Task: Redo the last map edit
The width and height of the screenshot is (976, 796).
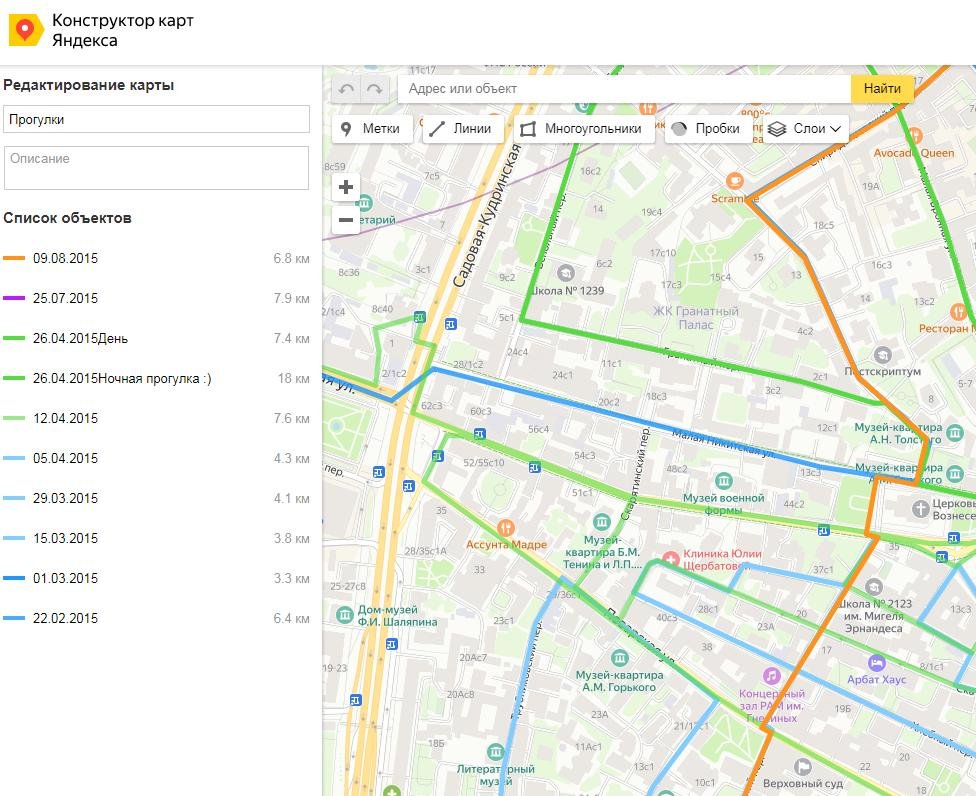Action: click(x=374, y=89)
